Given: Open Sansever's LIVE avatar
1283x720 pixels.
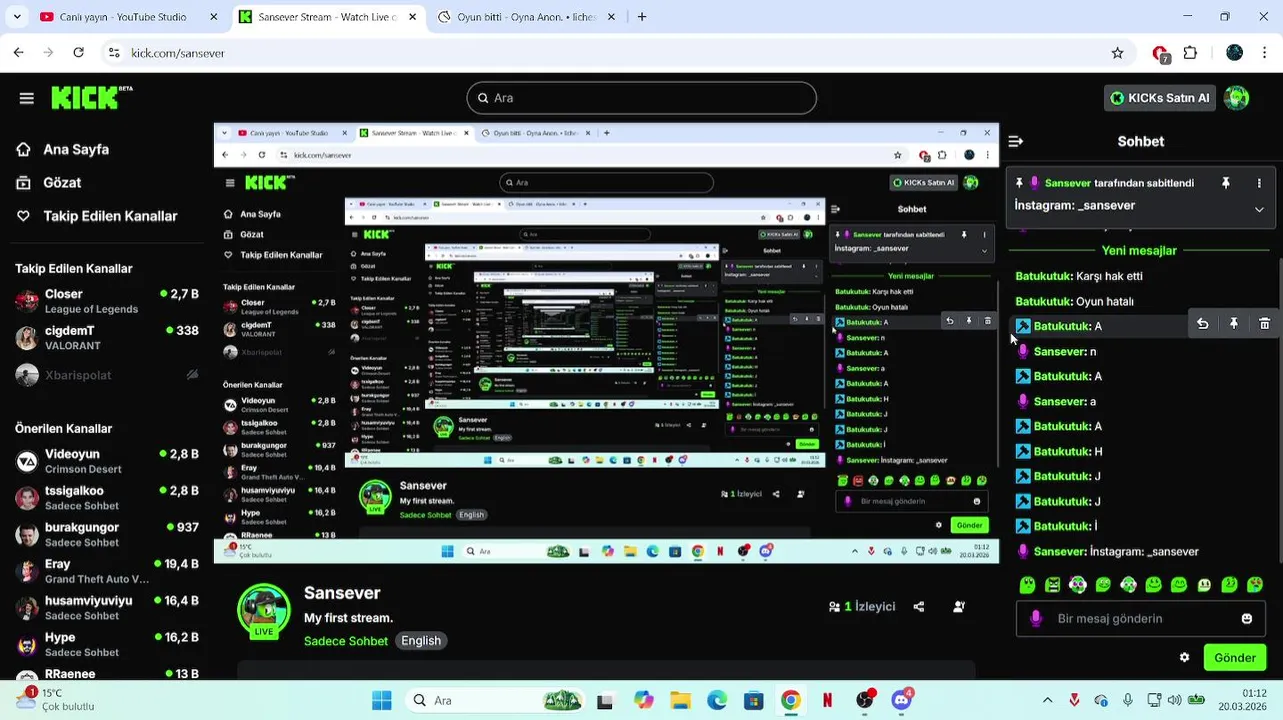Looking at the screenshot, I should 264,610.
